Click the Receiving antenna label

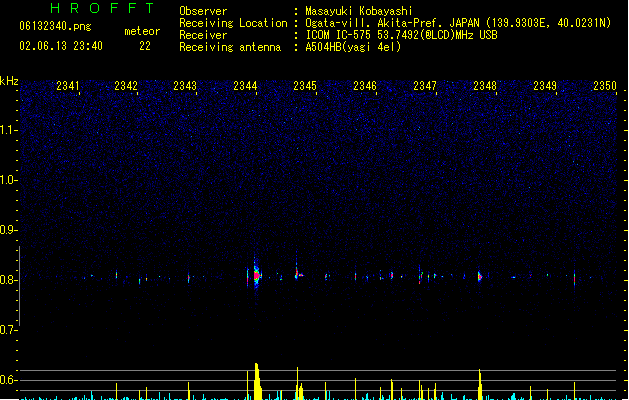(230, 47)
